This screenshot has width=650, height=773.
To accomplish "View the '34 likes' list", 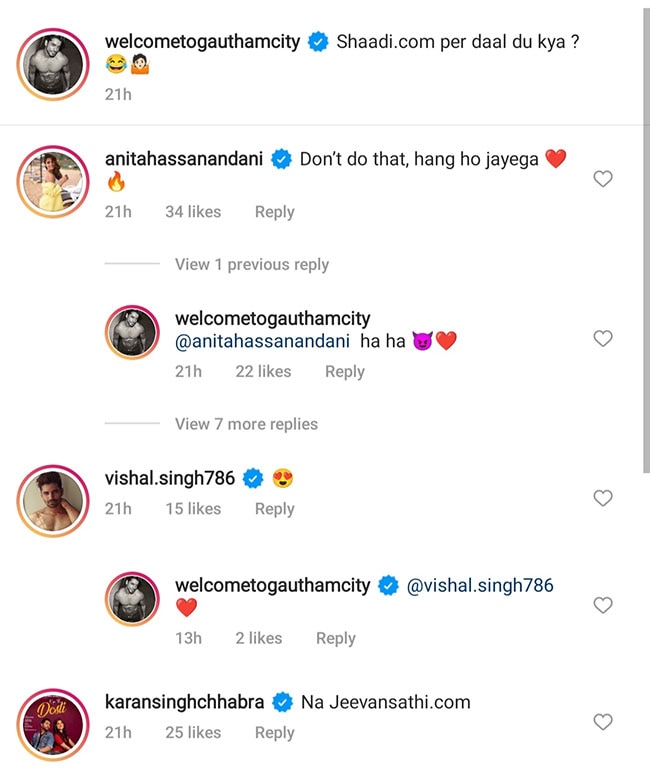I will click(193, 212).
